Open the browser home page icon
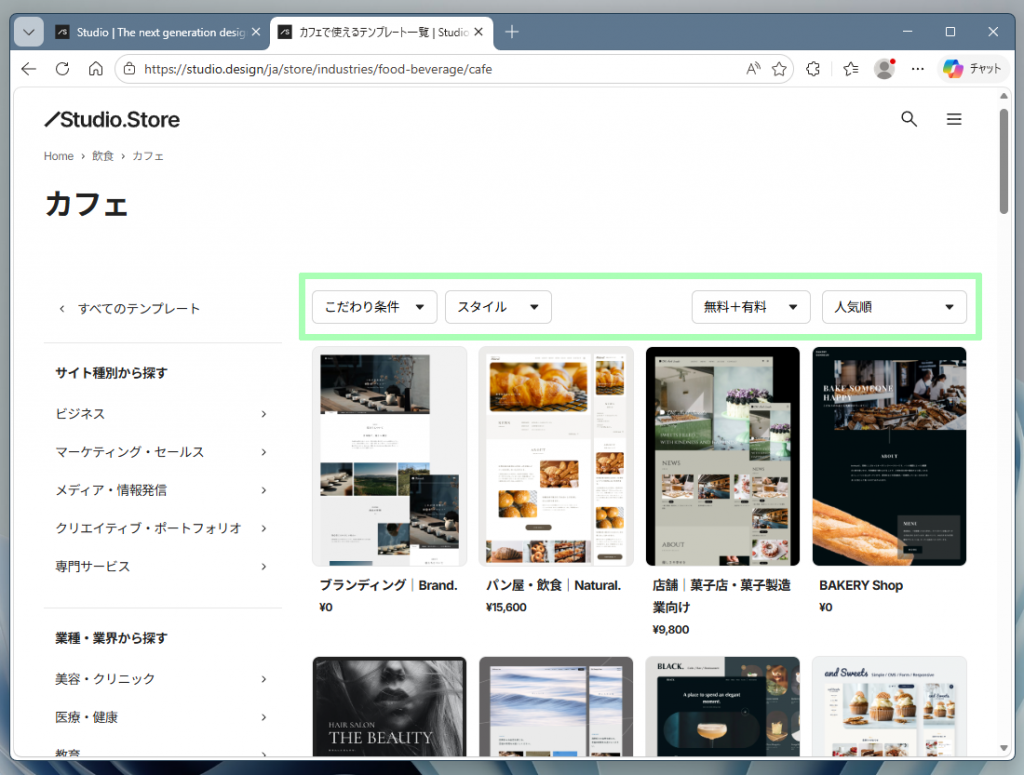The height and width of the screenshot is (775, 1024). [96, 69]
